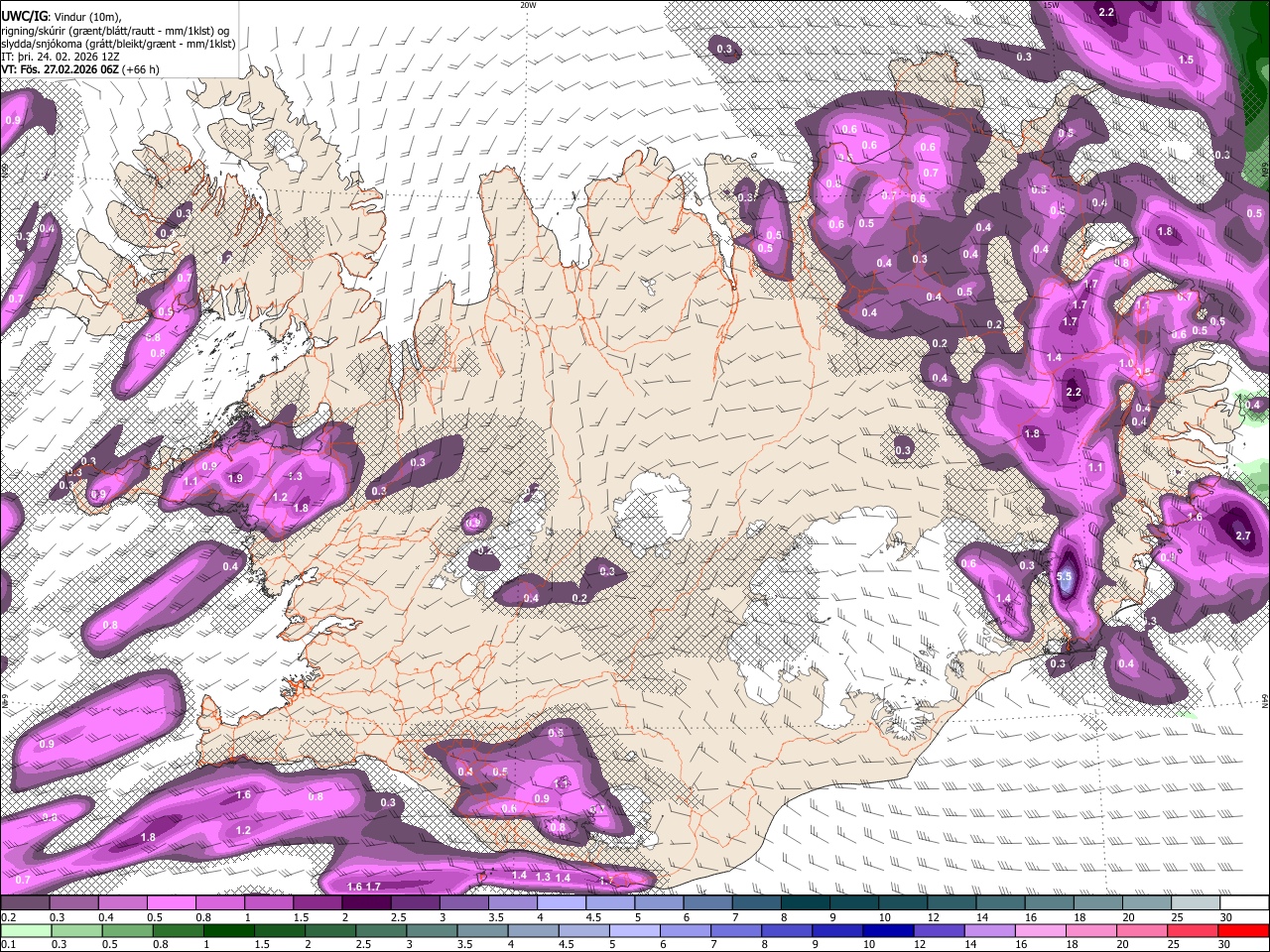1270x952 pixels.
Task: Click the "20W" longitude label
Action: pyautogui.click(x=528, y=5)
